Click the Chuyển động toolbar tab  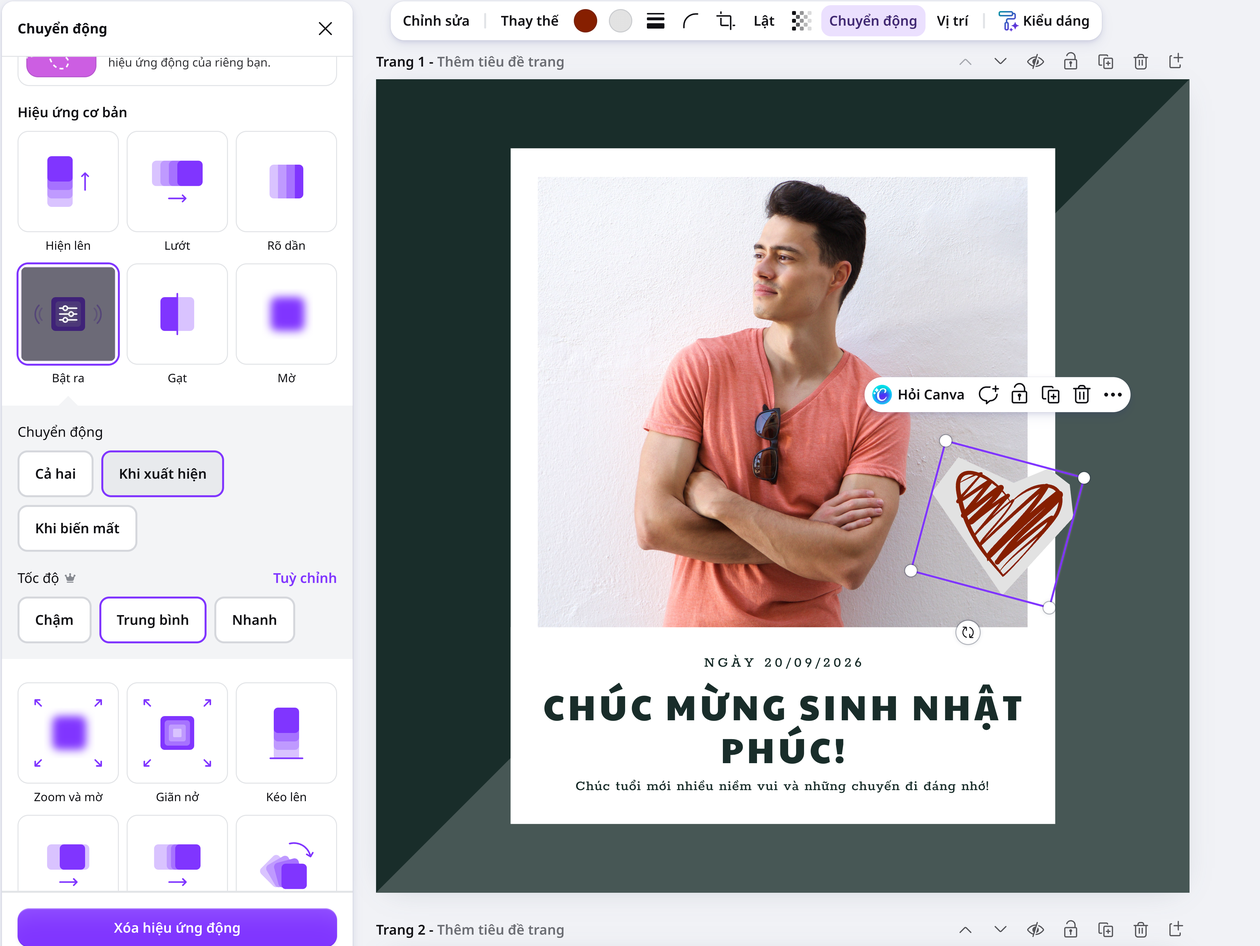(x=873, y=21)
